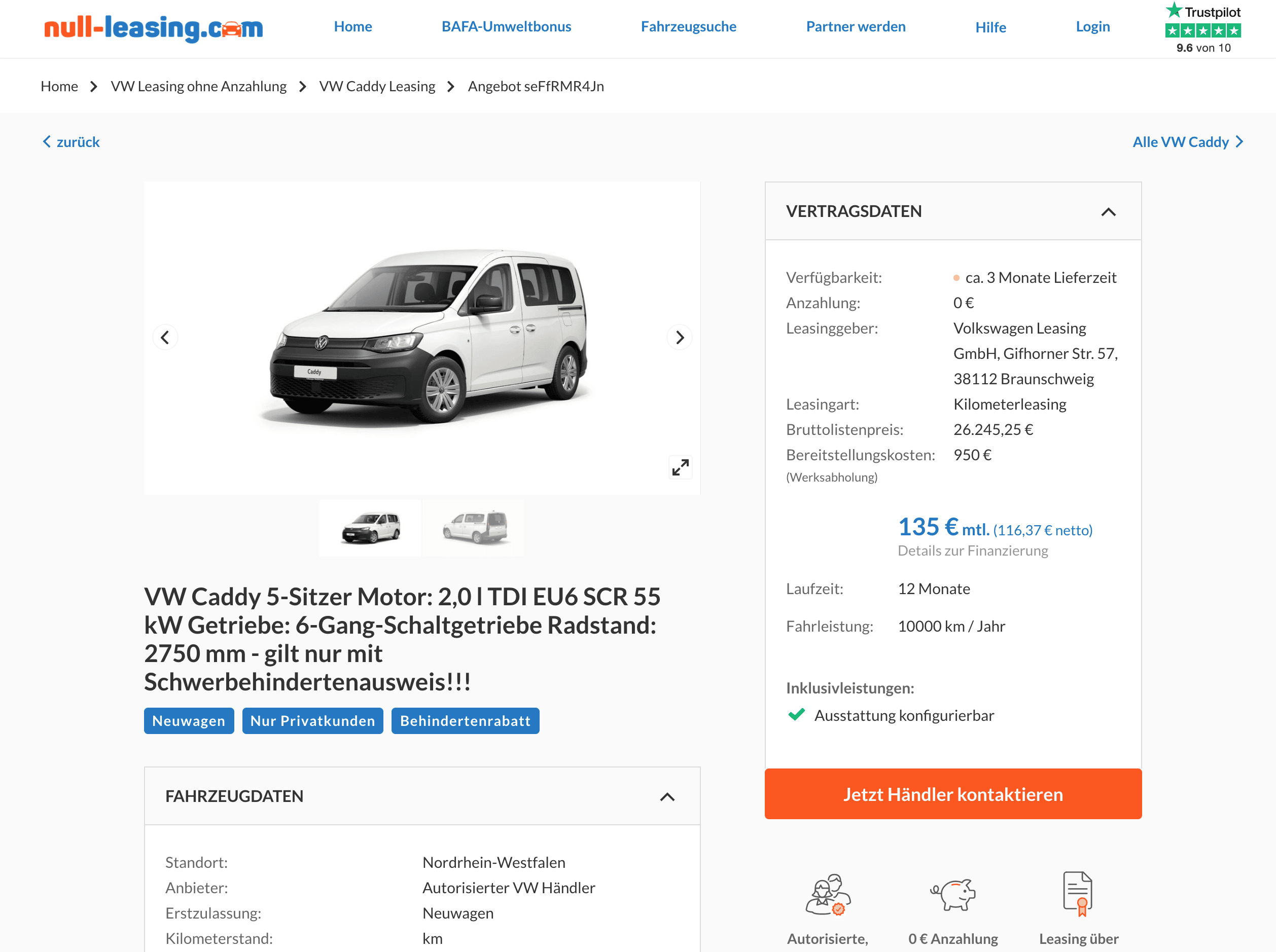Click Jetzt Händler kontaktieren button
The image size is (1276, 952).
click(953, 794)
